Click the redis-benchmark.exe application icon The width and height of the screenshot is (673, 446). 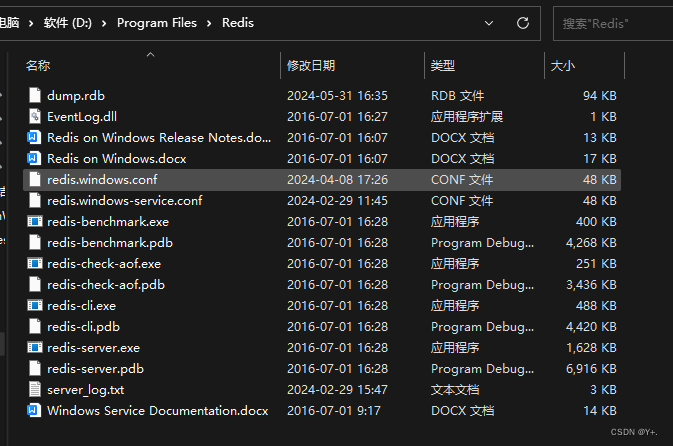35,221
